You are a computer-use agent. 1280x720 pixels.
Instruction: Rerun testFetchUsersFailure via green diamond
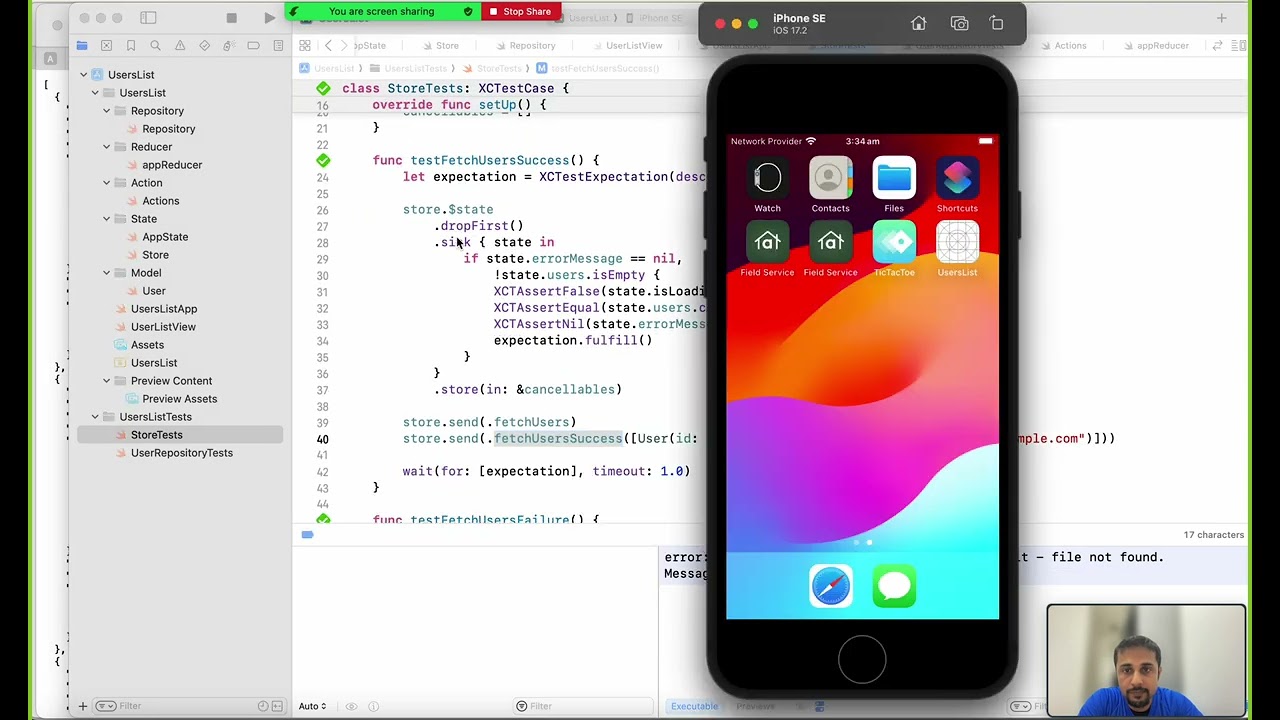(x=323, y=519)
